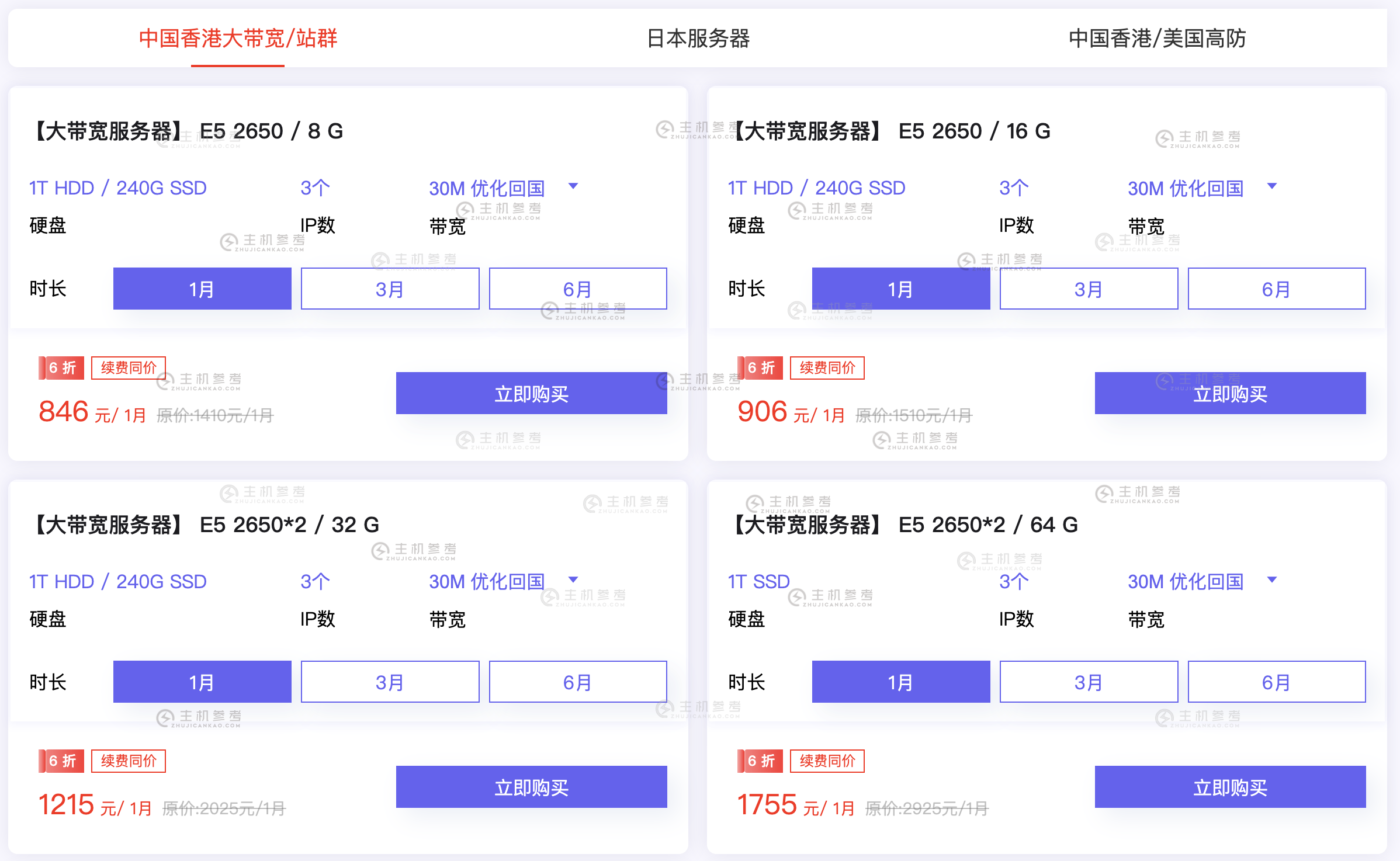Viewport: 1400px width, 861px height.
Task: Select the 中国香港大带宽/站群 tab
Action: click(x=237, y=39)
